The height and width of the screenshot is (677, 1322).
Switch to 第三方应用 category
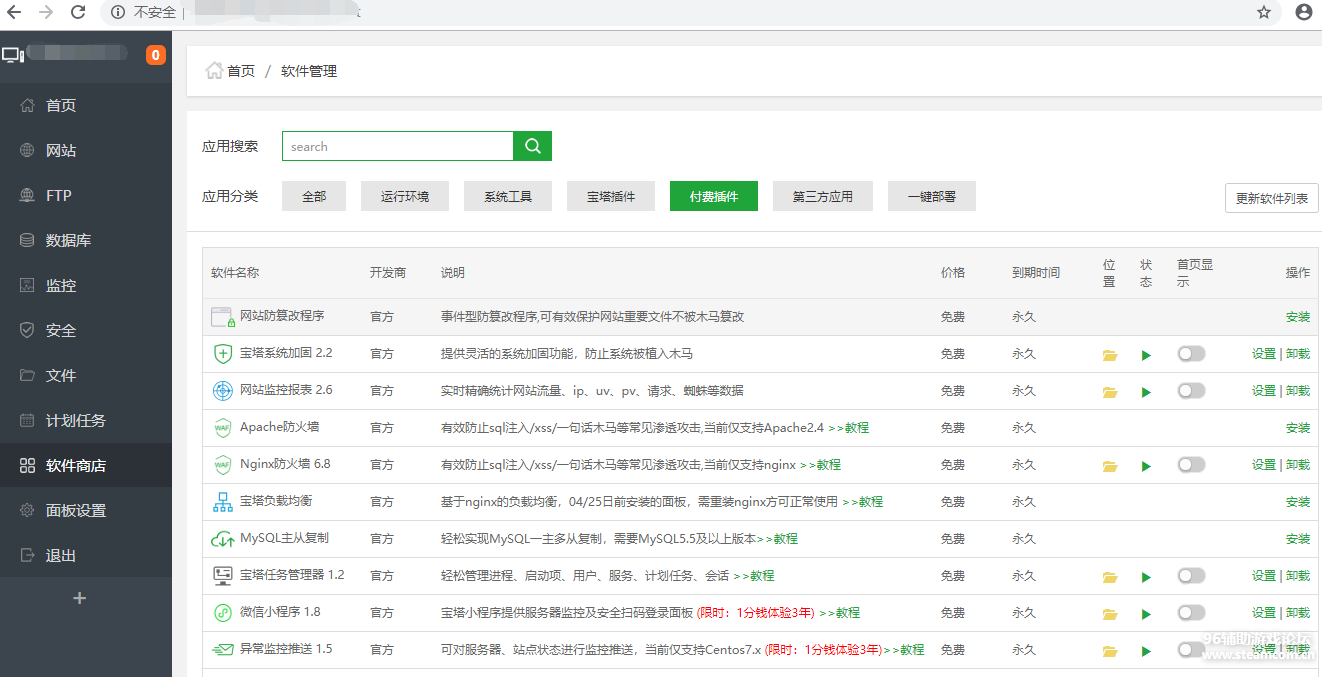(822, 197)
